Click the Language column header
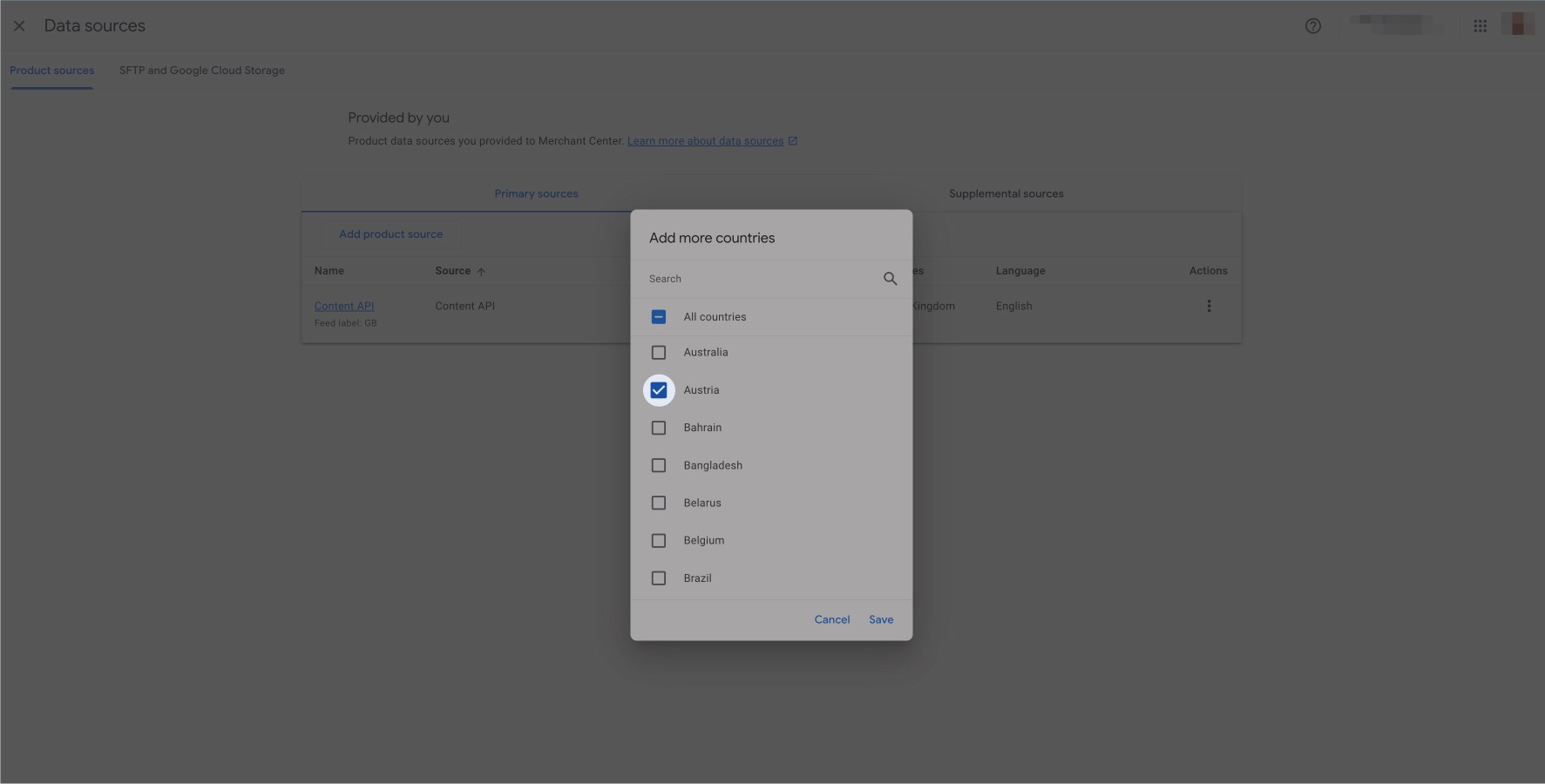 (x=1020, y=271)
